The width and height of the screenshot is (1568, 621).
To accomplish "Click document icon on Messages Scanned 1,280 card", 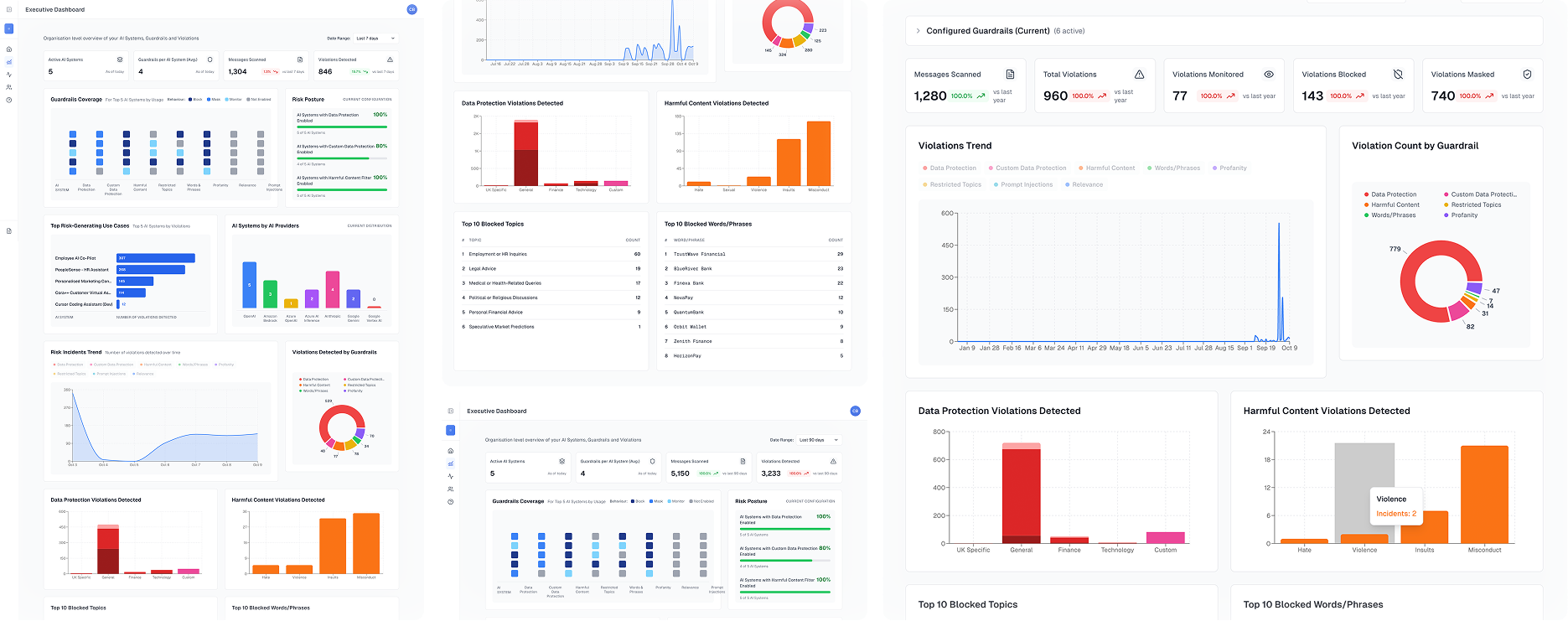I will pyautogui.click(x=1010, y=75).
